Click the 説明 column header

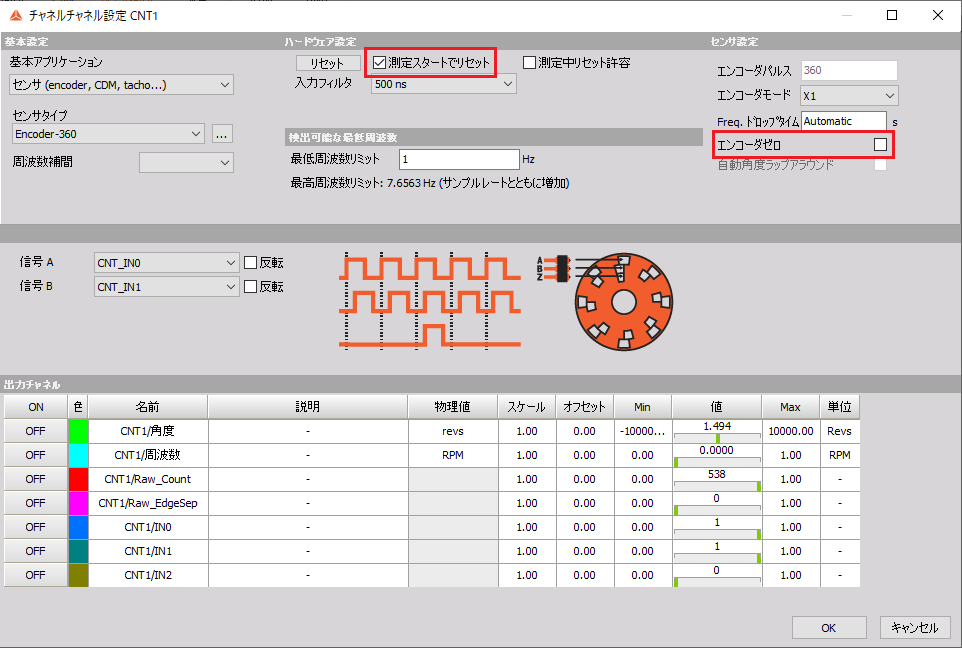[308, 407]
